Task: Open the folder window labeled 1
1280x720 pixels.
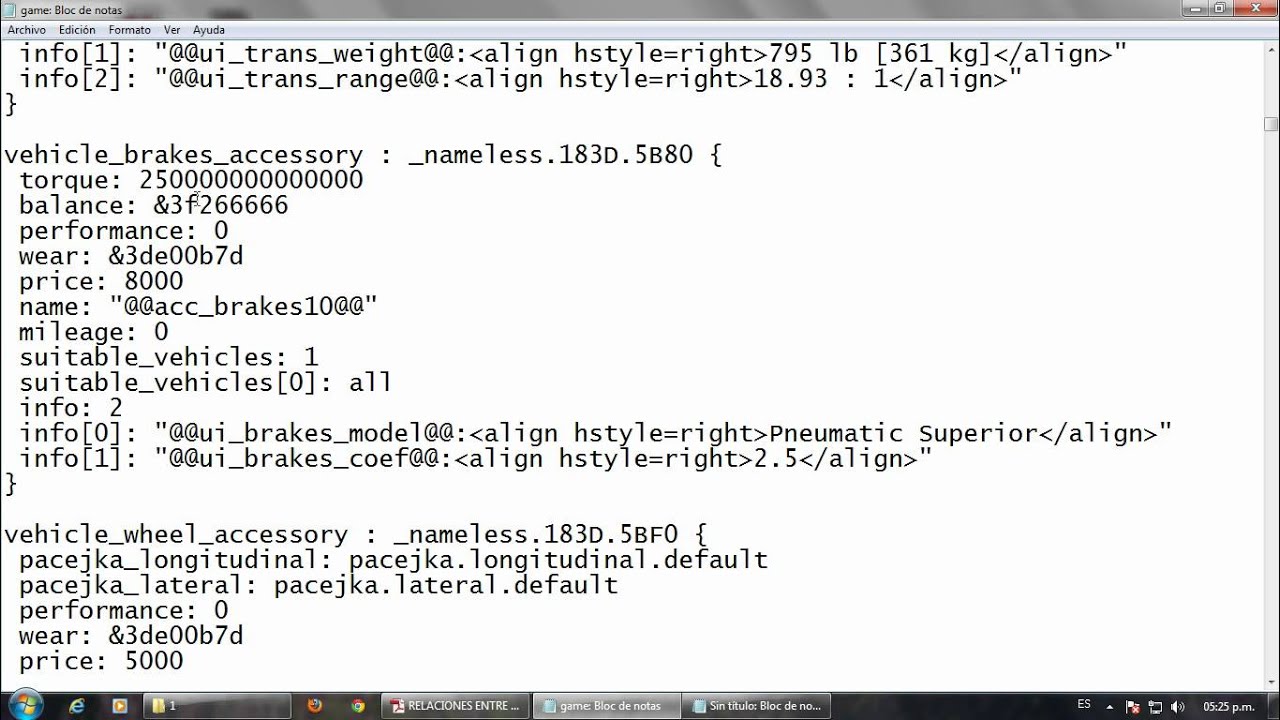Action: (218, 706)
